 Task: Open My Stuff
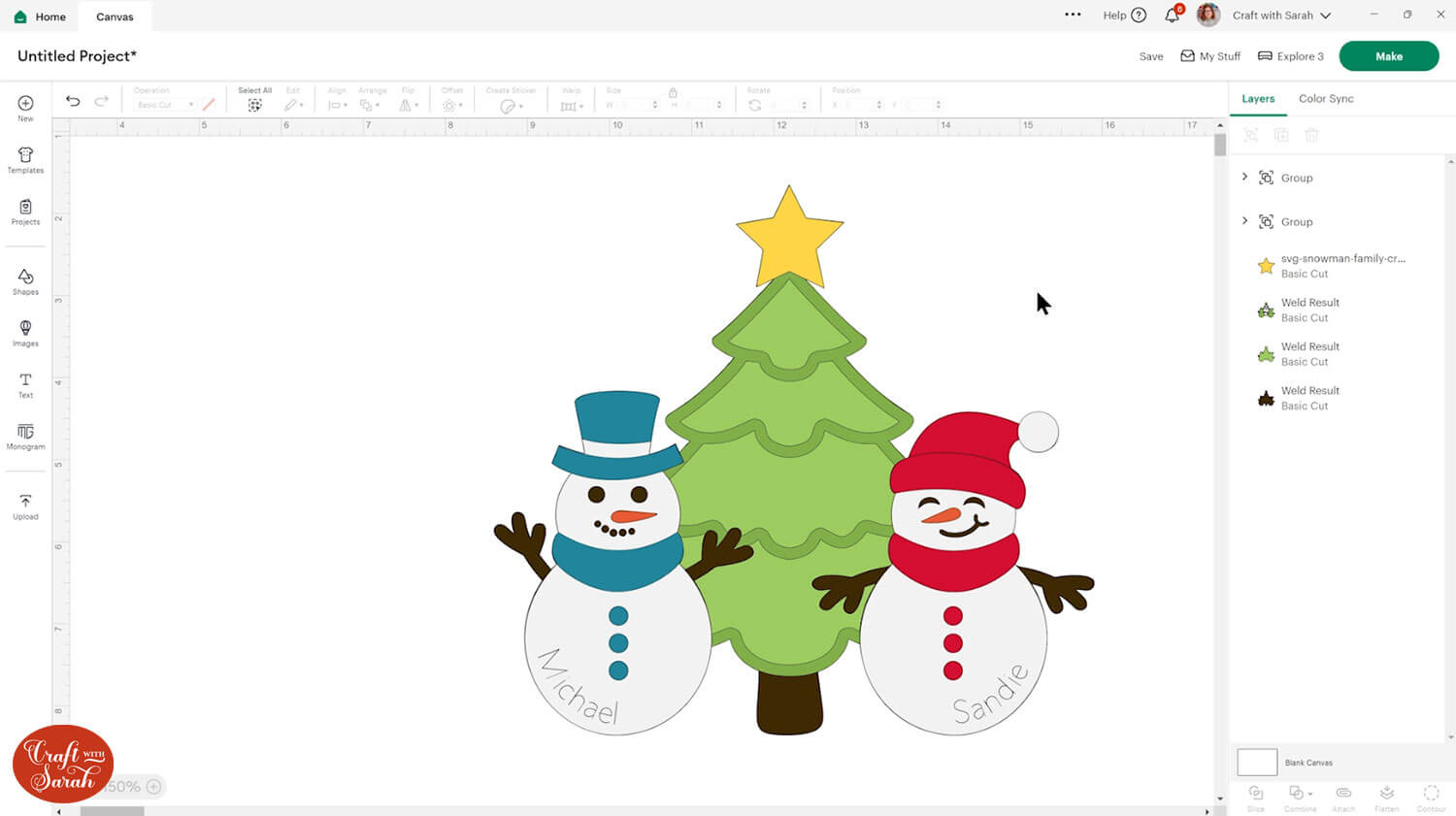pos(1210,56)
